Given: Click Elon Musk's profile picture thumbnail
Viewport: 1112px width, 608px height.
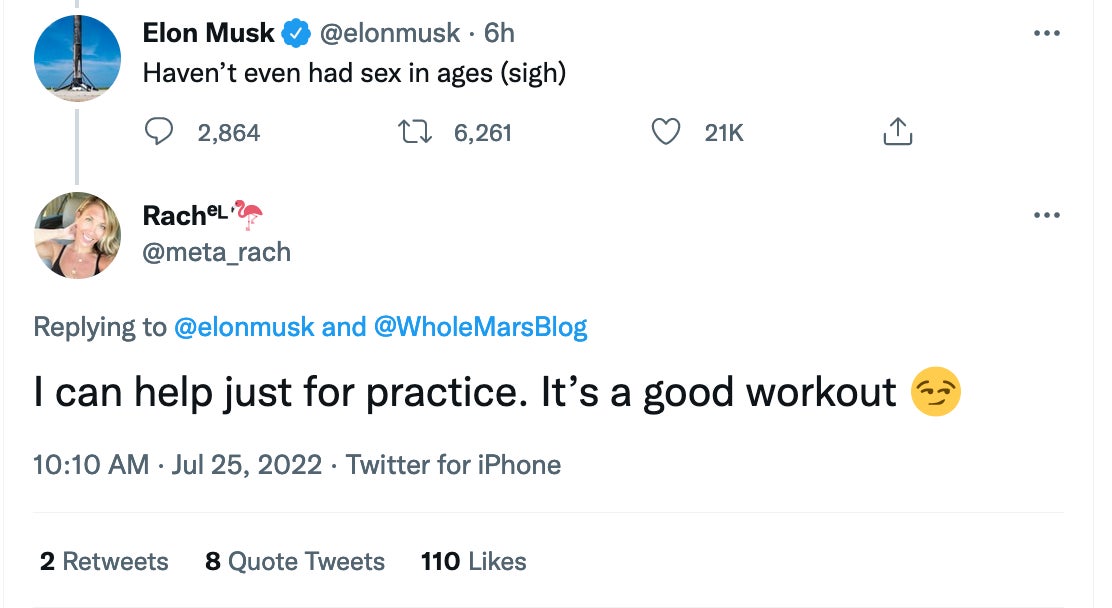Looking at the screenshot, I should (76, 58).
